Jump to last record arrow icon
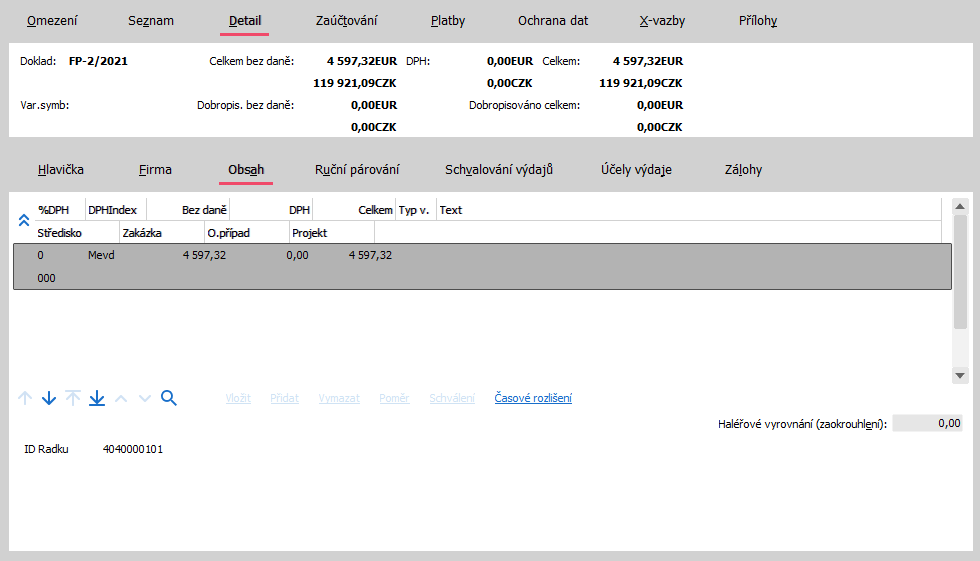980x561 pixels. tap(97, 398)
